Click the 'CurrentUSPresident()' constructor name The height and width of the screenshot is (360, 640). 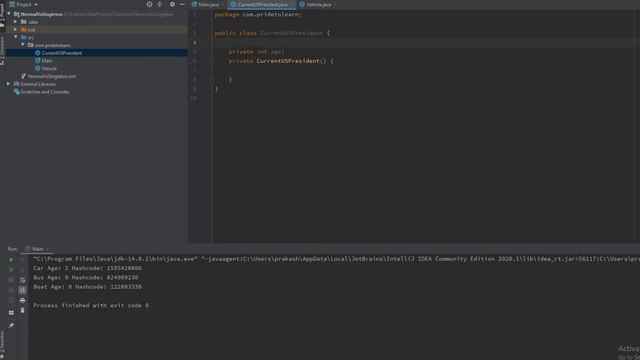tap(291, 61)
